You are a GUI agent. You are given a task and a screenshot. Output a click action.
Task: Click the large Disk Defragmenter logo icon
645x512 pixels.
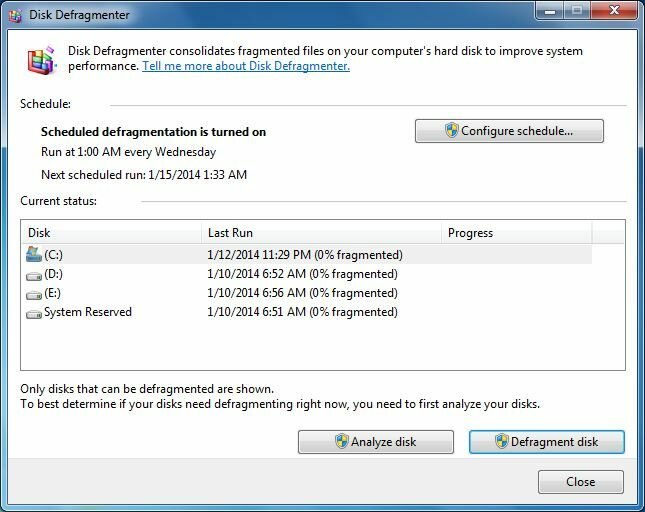(x=42, y=60)
